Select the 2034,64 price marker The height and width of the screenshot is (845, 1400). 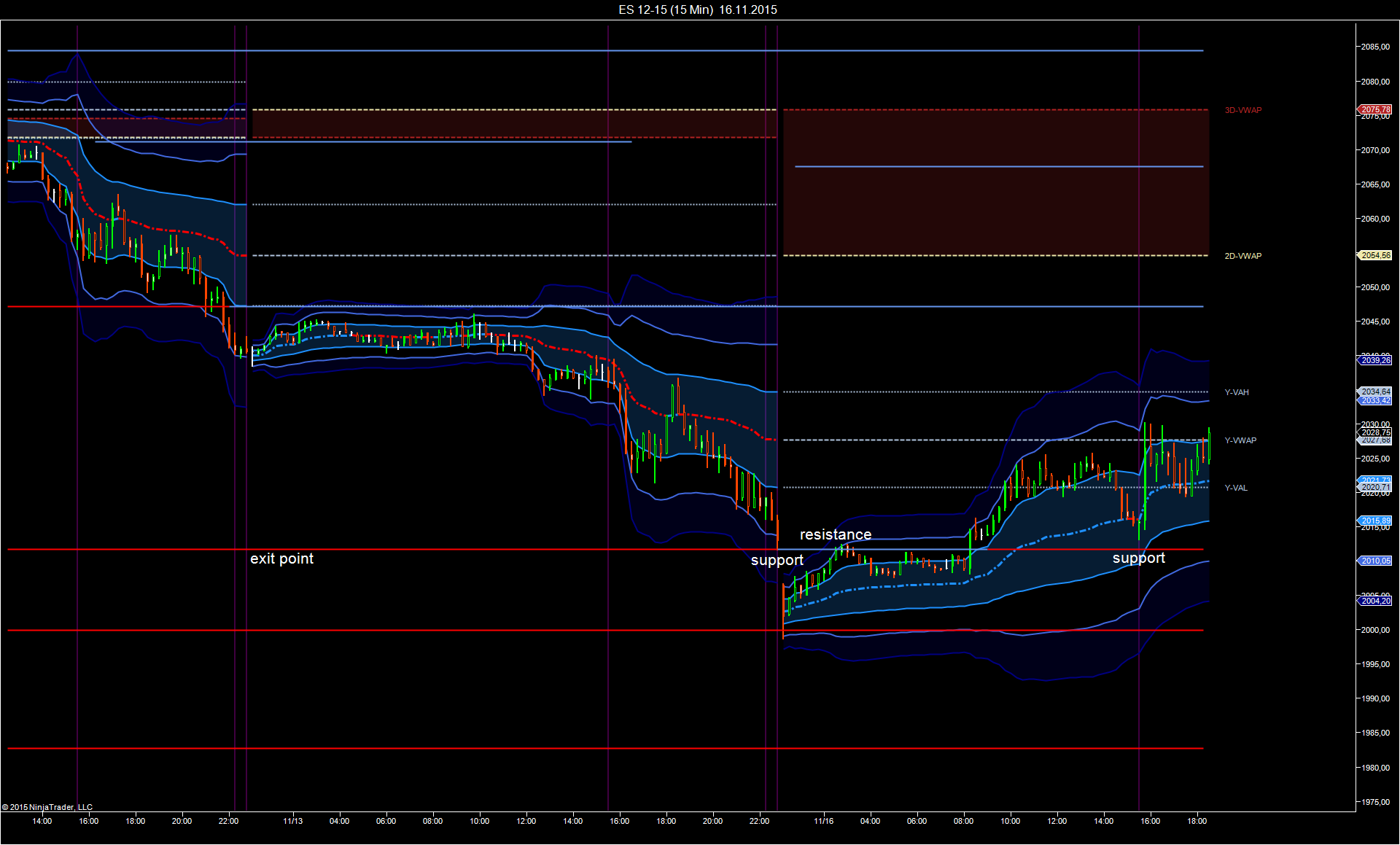1375,392
